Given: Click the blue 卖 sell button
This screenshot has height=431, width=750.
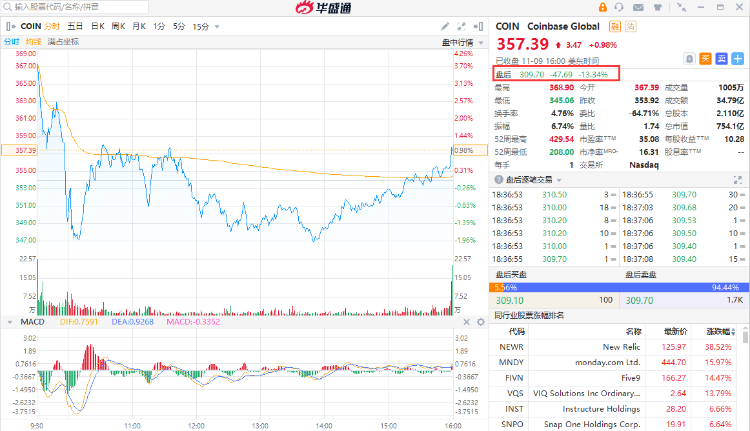Looking at the screenshot, I should point(722,59).
